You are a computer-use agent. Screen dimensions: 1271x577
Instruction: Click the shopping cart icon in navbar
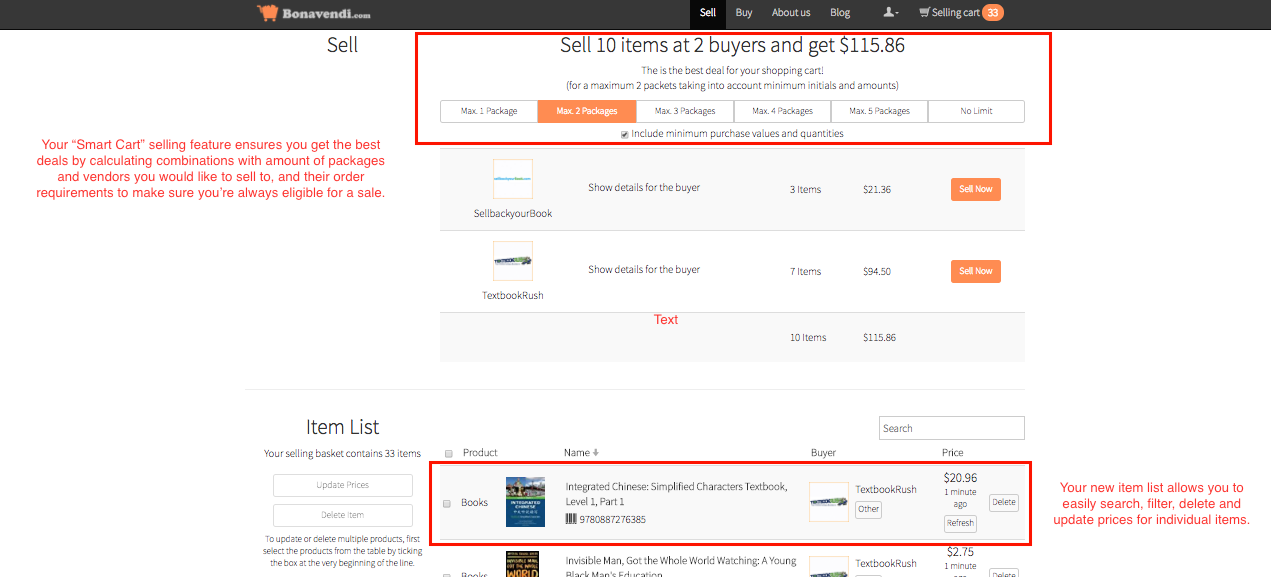point(924,13)
